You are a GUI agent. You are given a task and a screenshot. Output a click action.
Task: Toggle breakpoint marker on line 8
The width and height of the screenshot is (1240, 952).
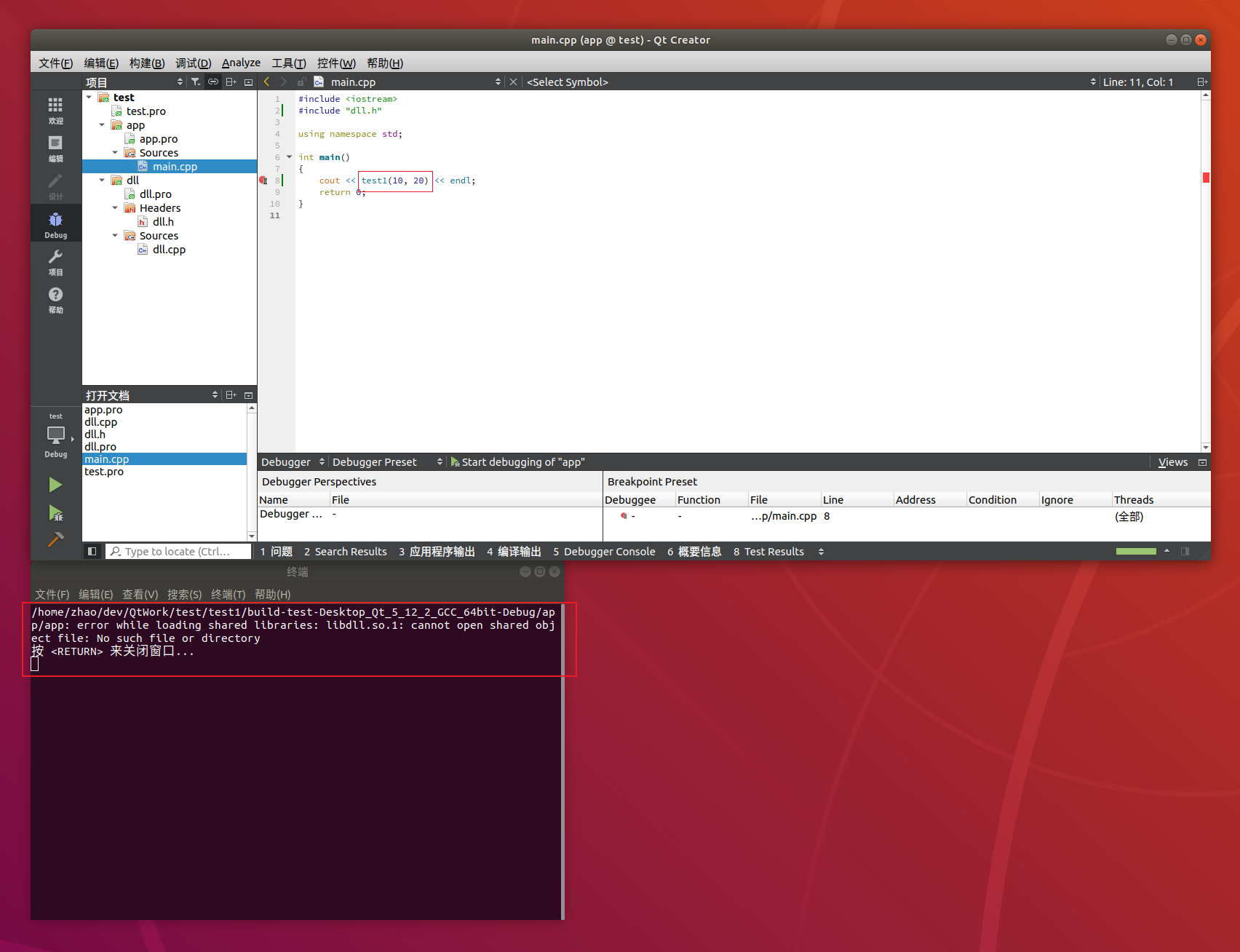[263, 181]
